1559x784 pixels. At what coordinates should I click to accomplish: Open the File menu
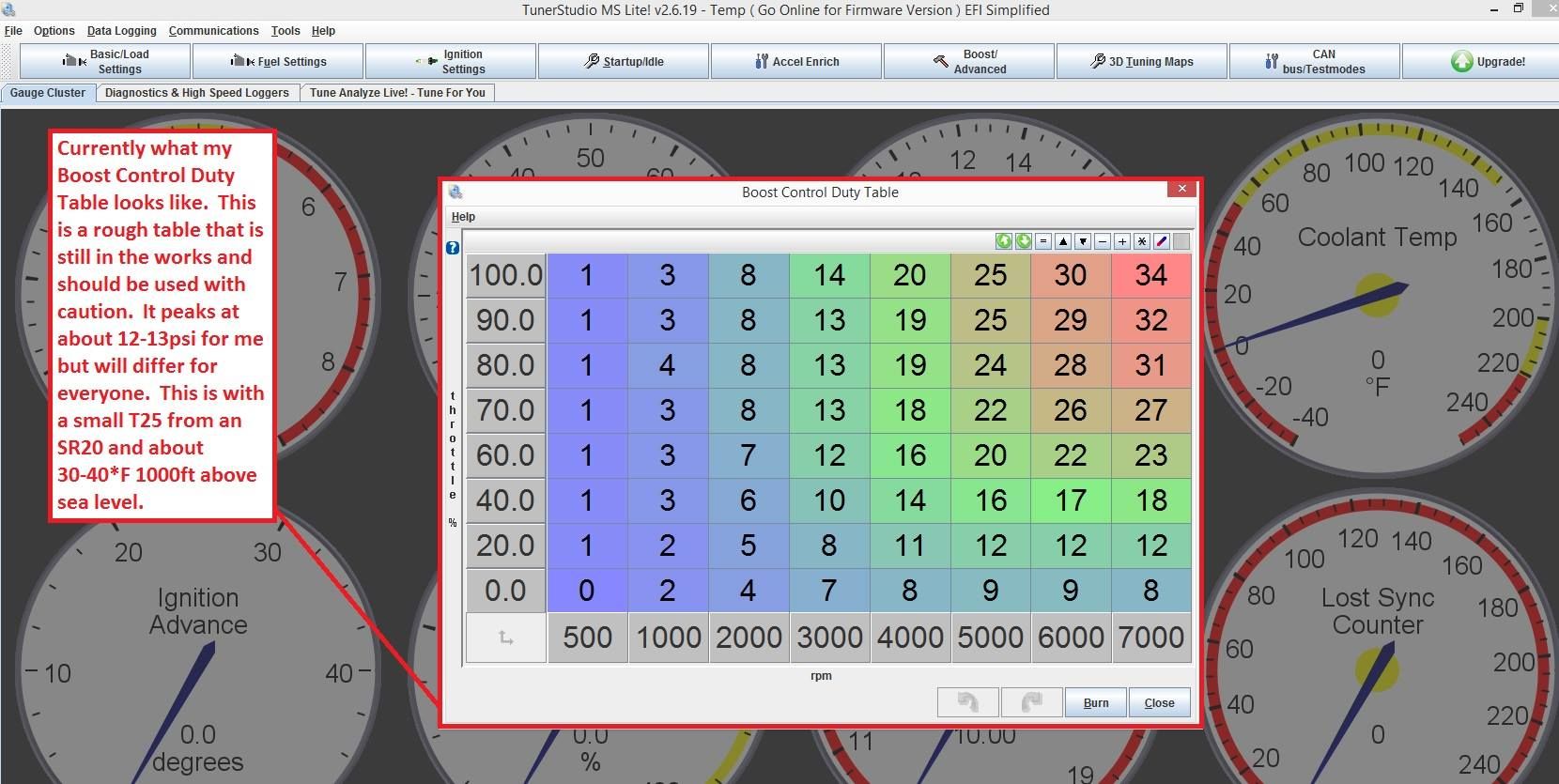(x=13, y=31)
